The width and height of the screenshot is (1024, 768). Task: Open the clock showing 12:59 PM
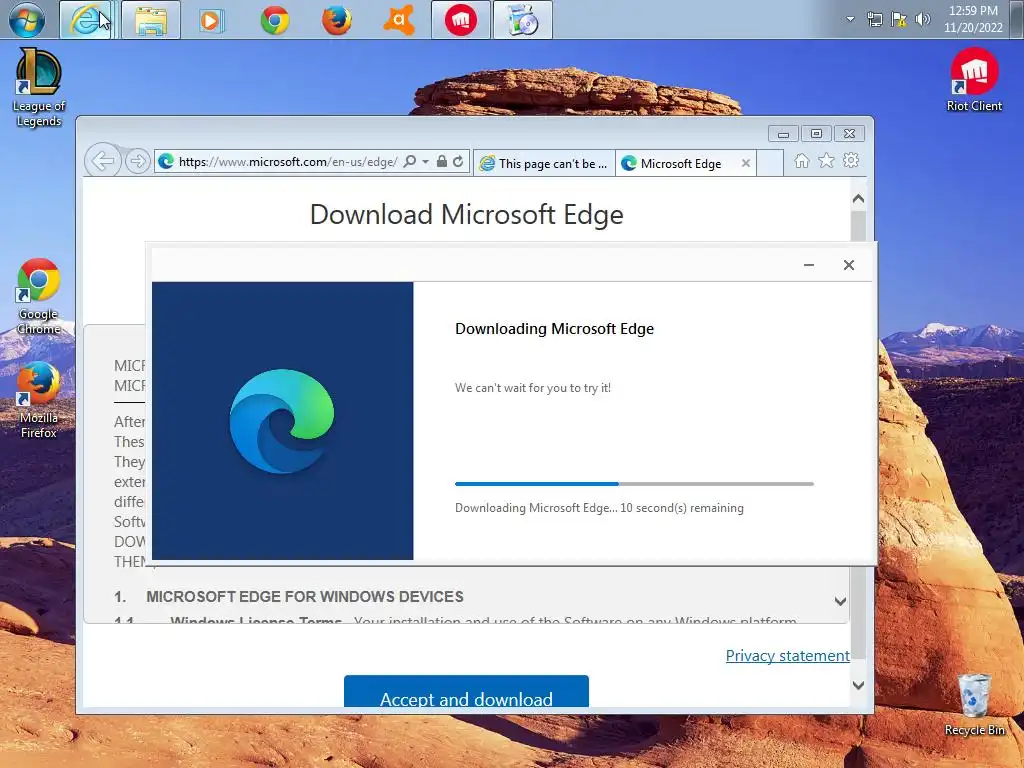(973, 19)
